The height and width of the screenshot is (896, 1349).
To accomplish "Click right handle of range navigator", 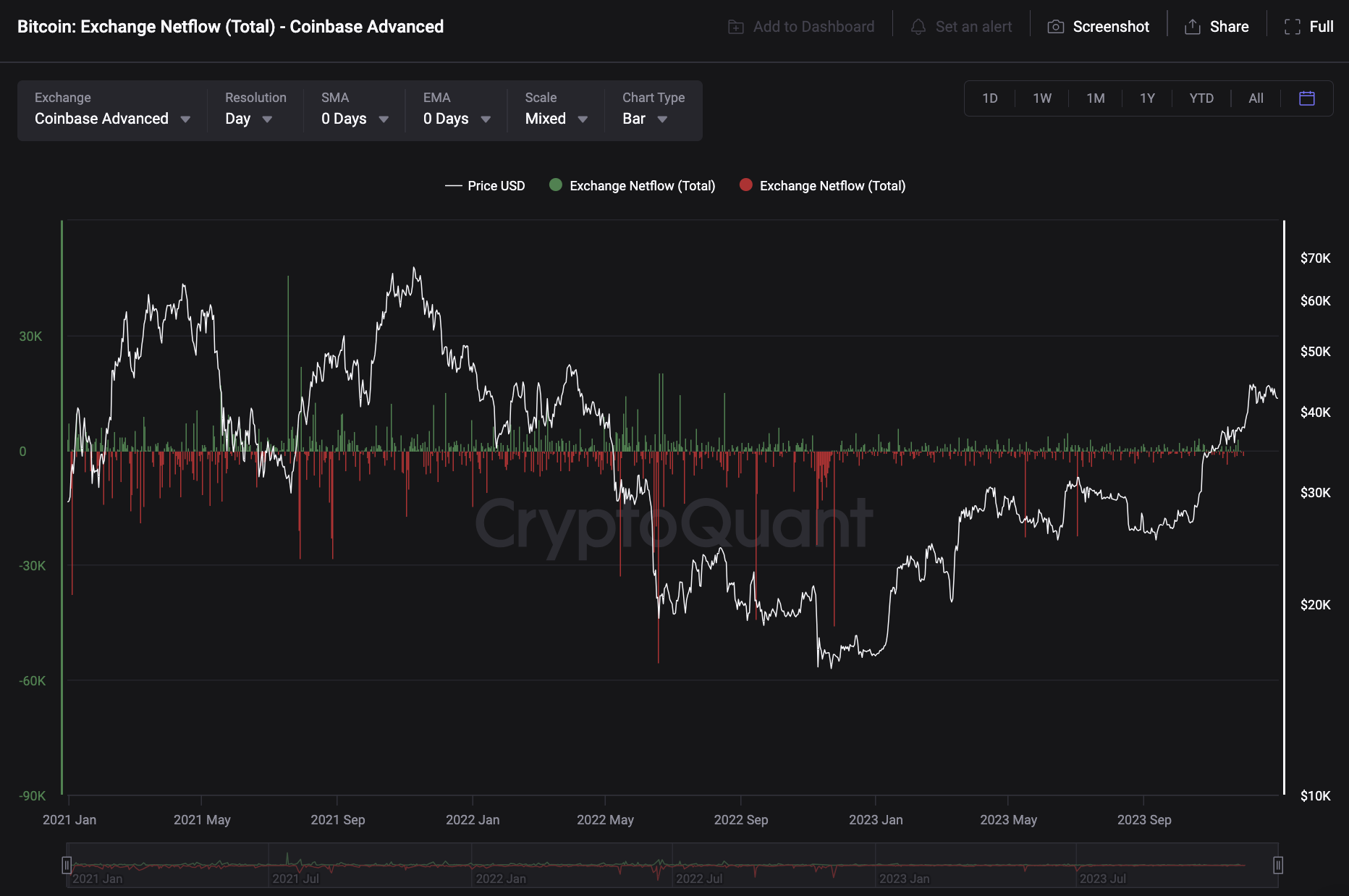I will click(1278, 865).
